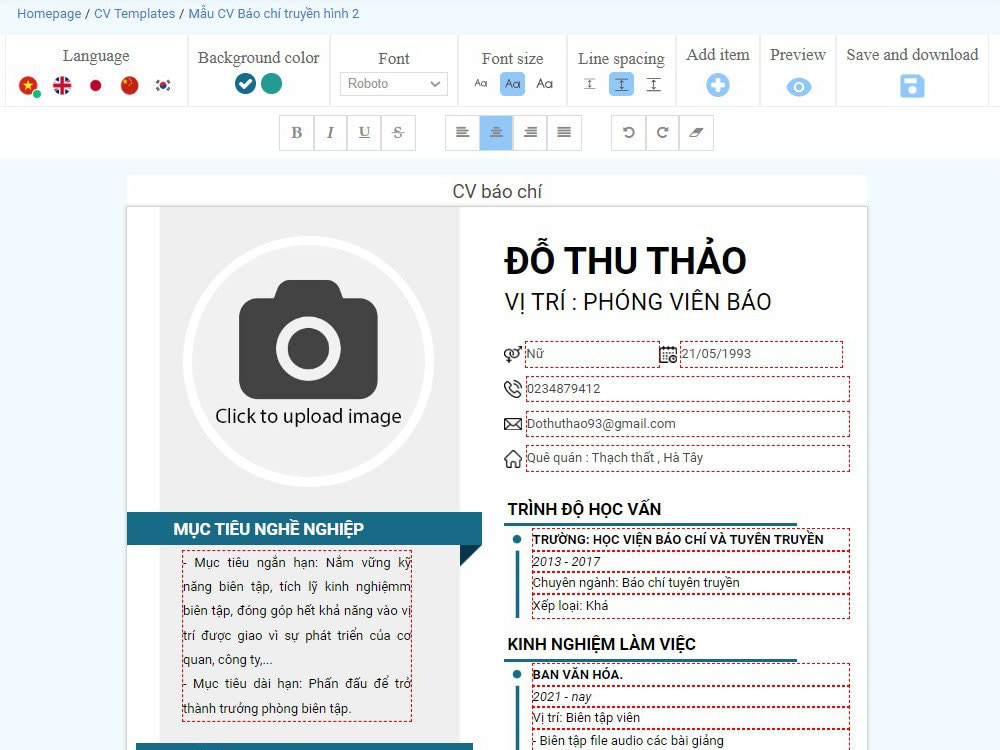
Task: Set narrow line spacing
Action: [x=590, y=84]
